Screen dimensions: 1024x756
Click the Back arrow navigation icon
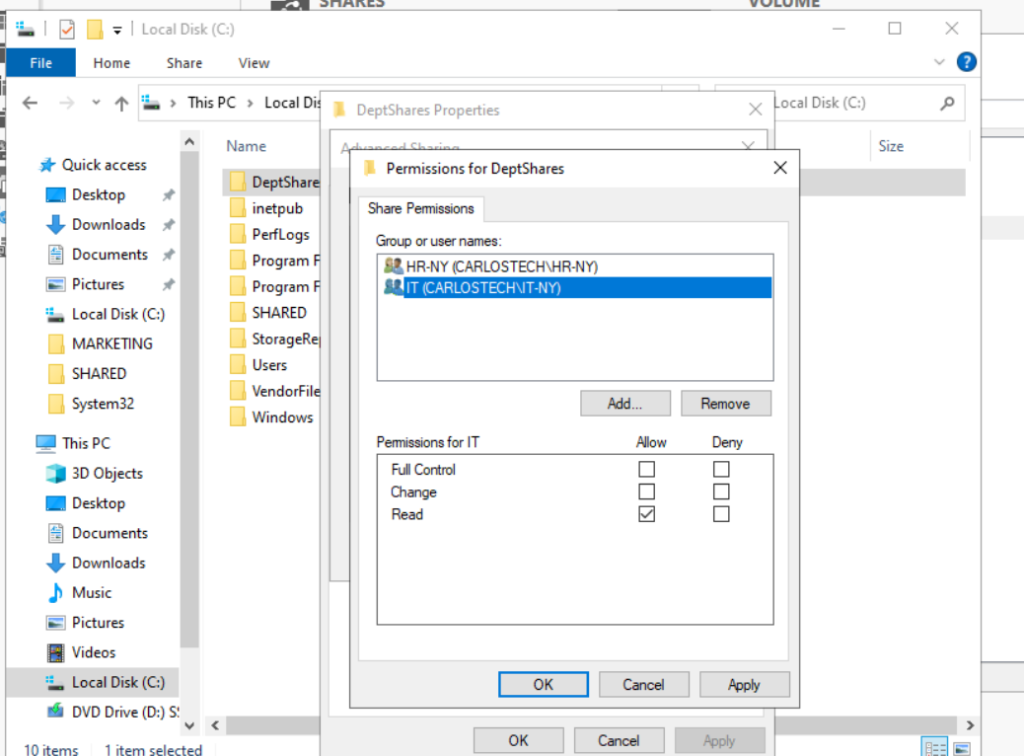[x=30, y=102]
